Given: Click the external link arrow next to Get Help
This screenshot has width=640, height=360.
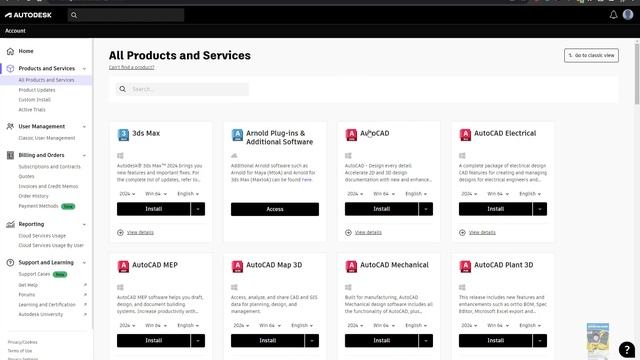Looking at the screenshot, I should coord(85,285).
